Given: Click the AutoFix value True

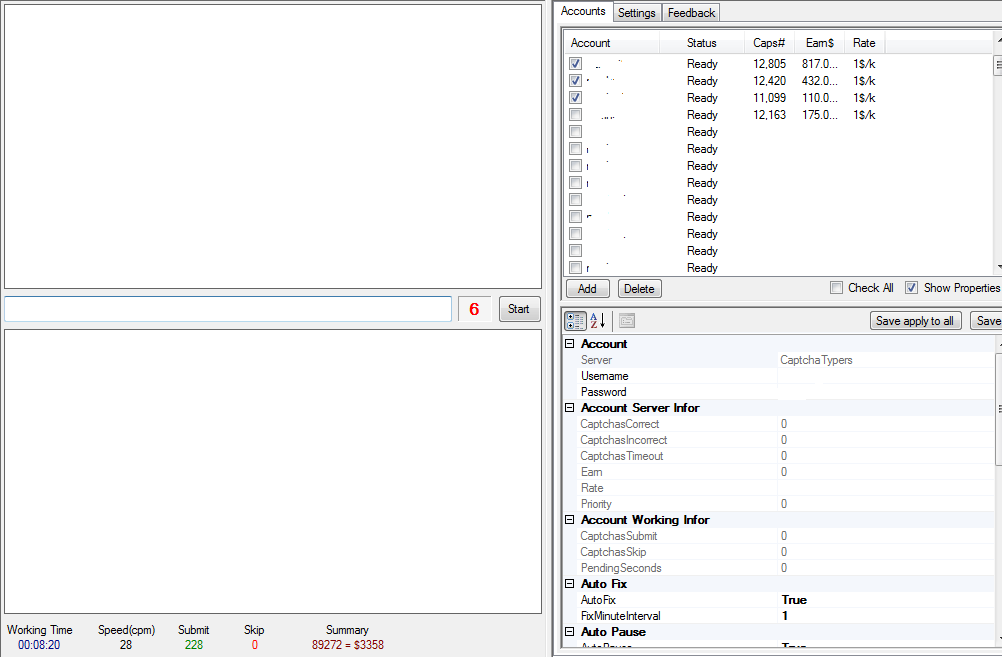Looking at the screenshot, I should (x=794, y=599).
